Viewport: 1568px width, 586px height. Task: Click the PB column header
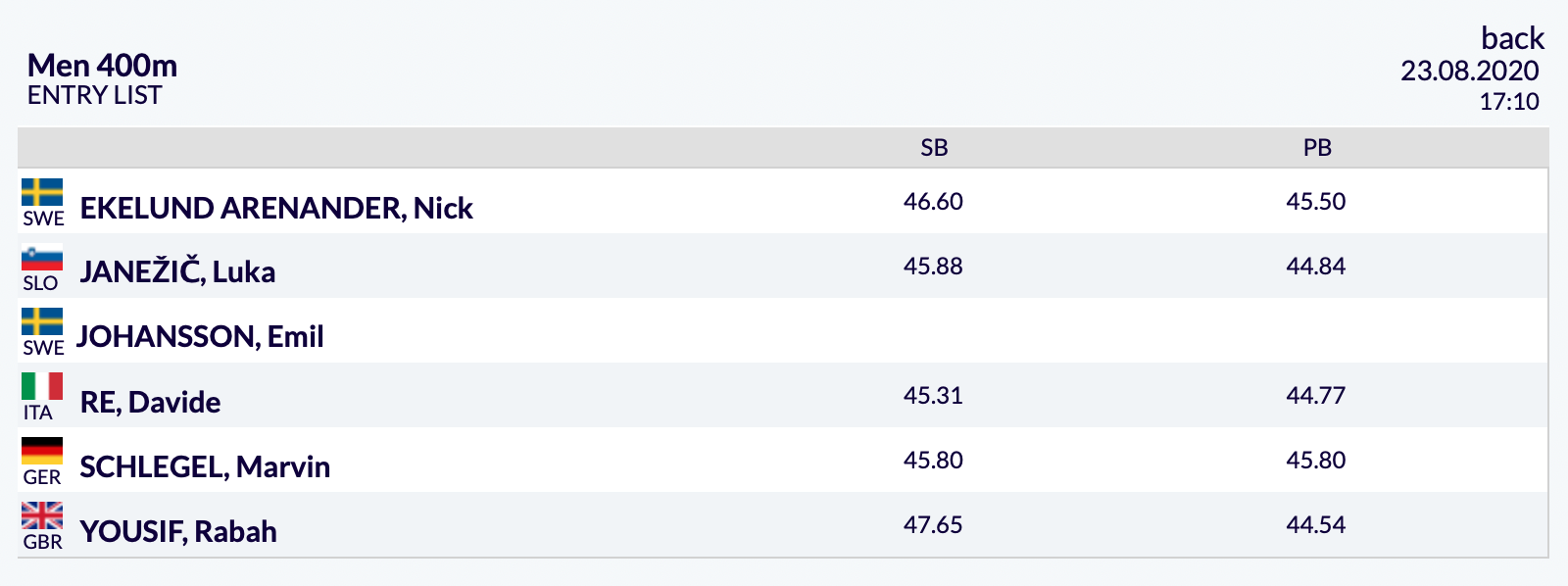click(1317, 148)
